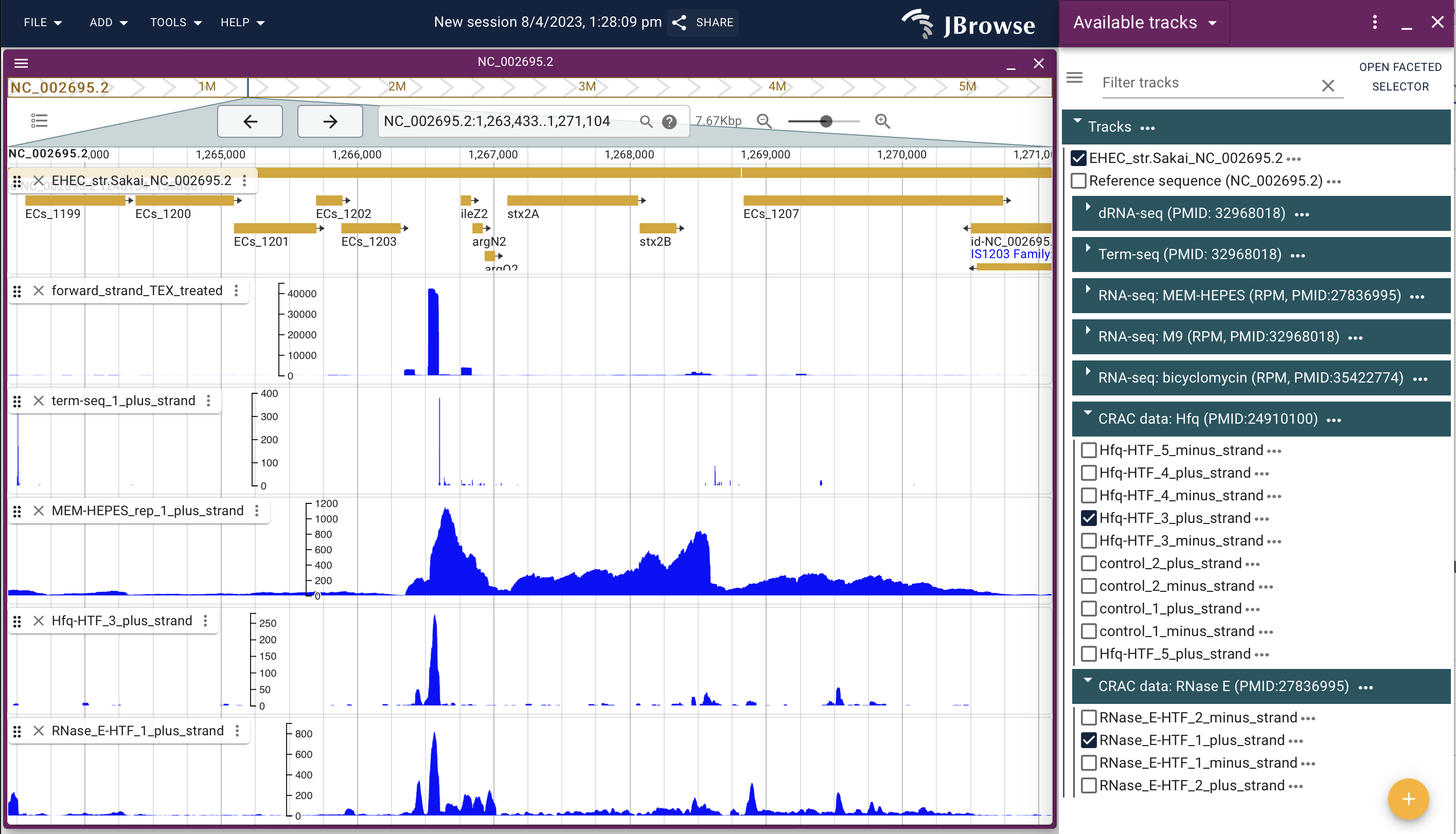
Task: Enable RNase_E-HTF_2_plus_strand track
Action: (x=1089, y=785)
